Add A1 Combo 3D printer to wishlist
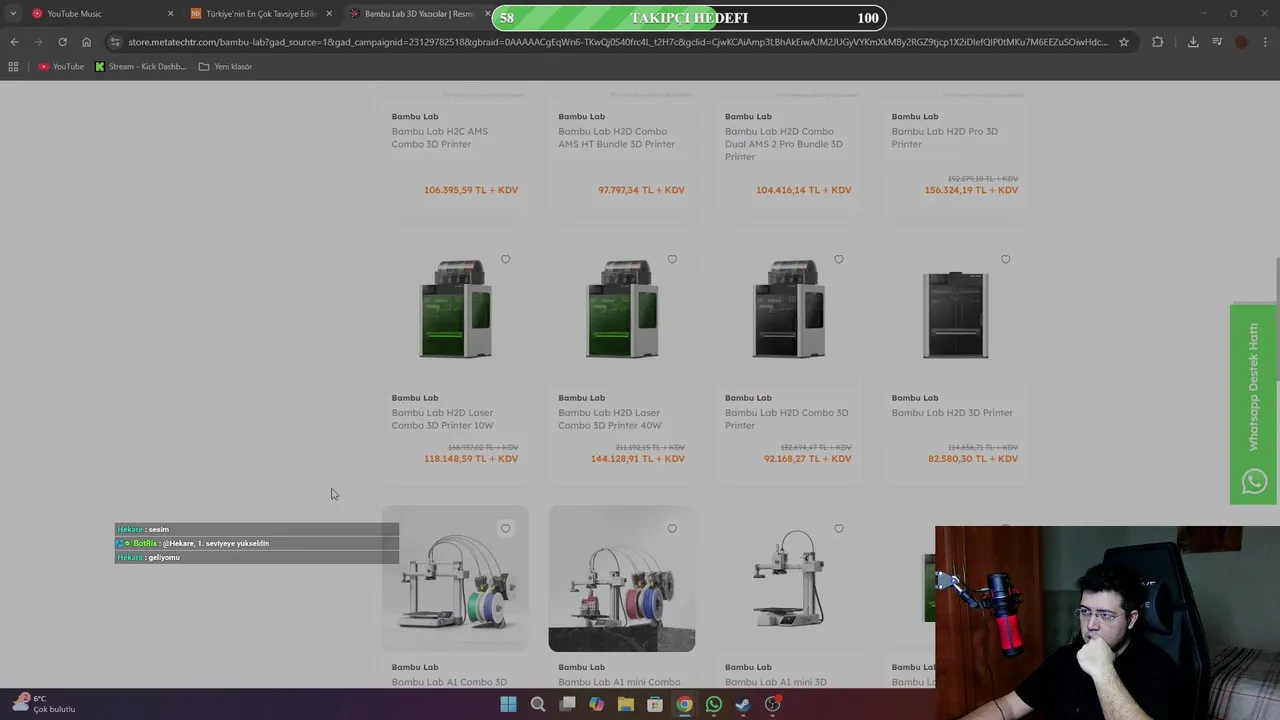 [x=505, y=528]
